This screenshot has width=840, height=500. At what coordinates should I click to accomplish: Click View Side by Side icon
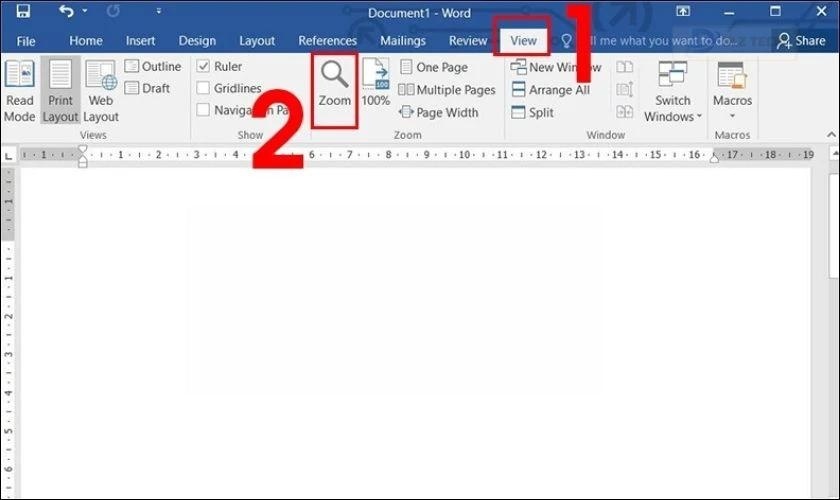tap(625, 66)
